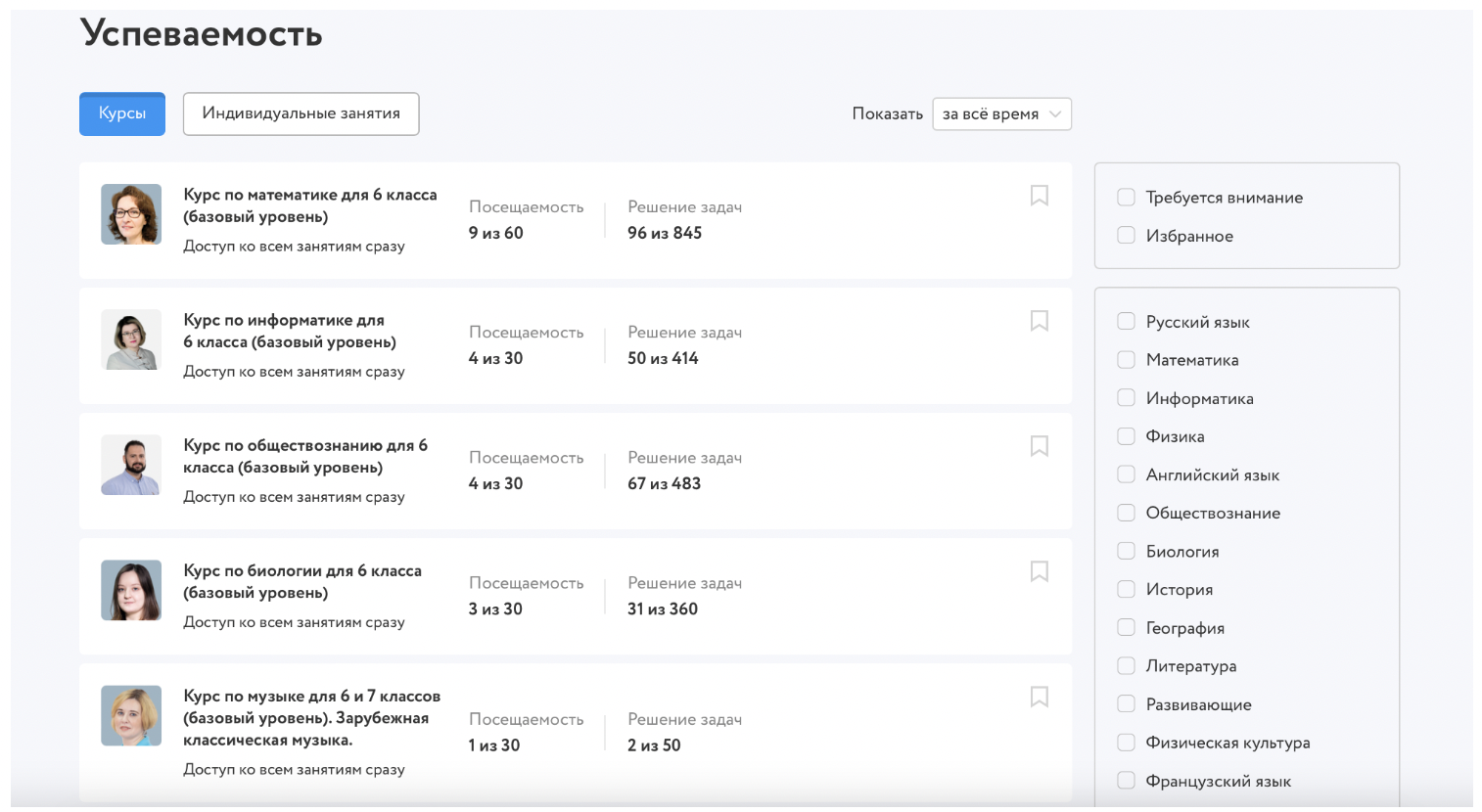Check the Французский язык subject filter
The height and width of the screenshot is (812, 1482).
[x=1127, y=781]
